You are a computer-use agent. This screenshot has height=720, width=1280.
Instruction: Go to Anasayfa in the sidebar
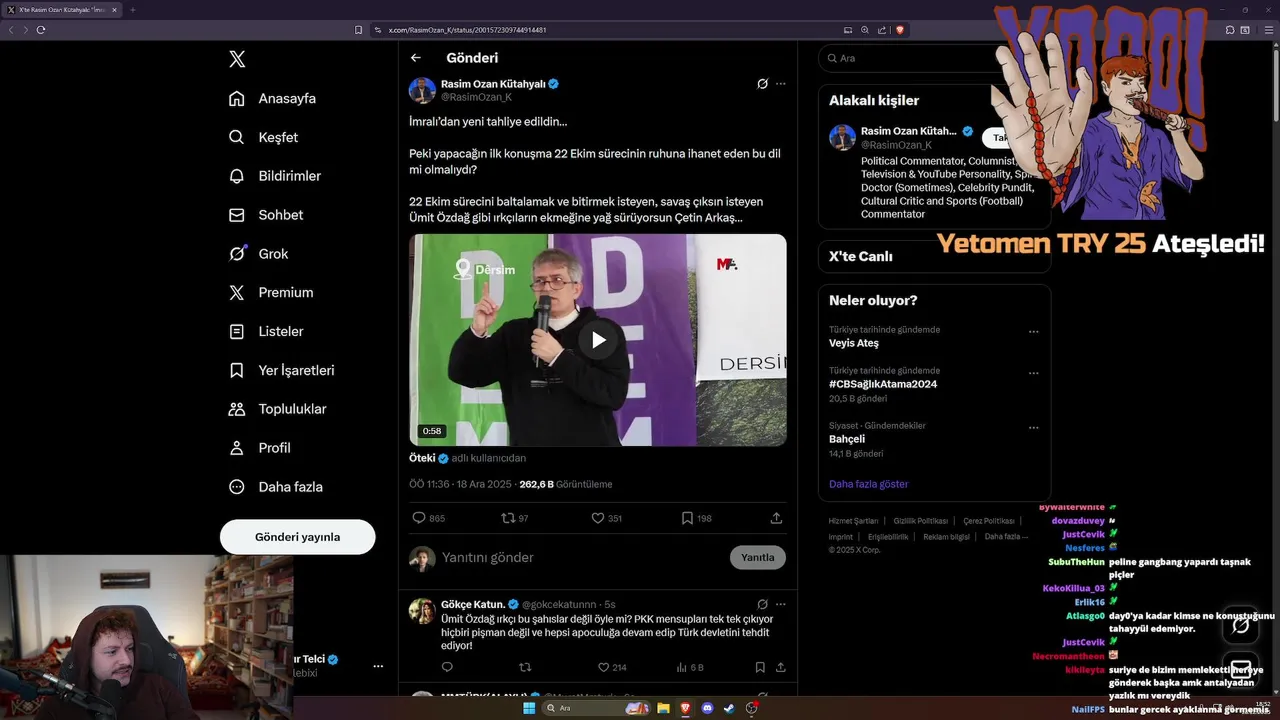tap(273, 98)
